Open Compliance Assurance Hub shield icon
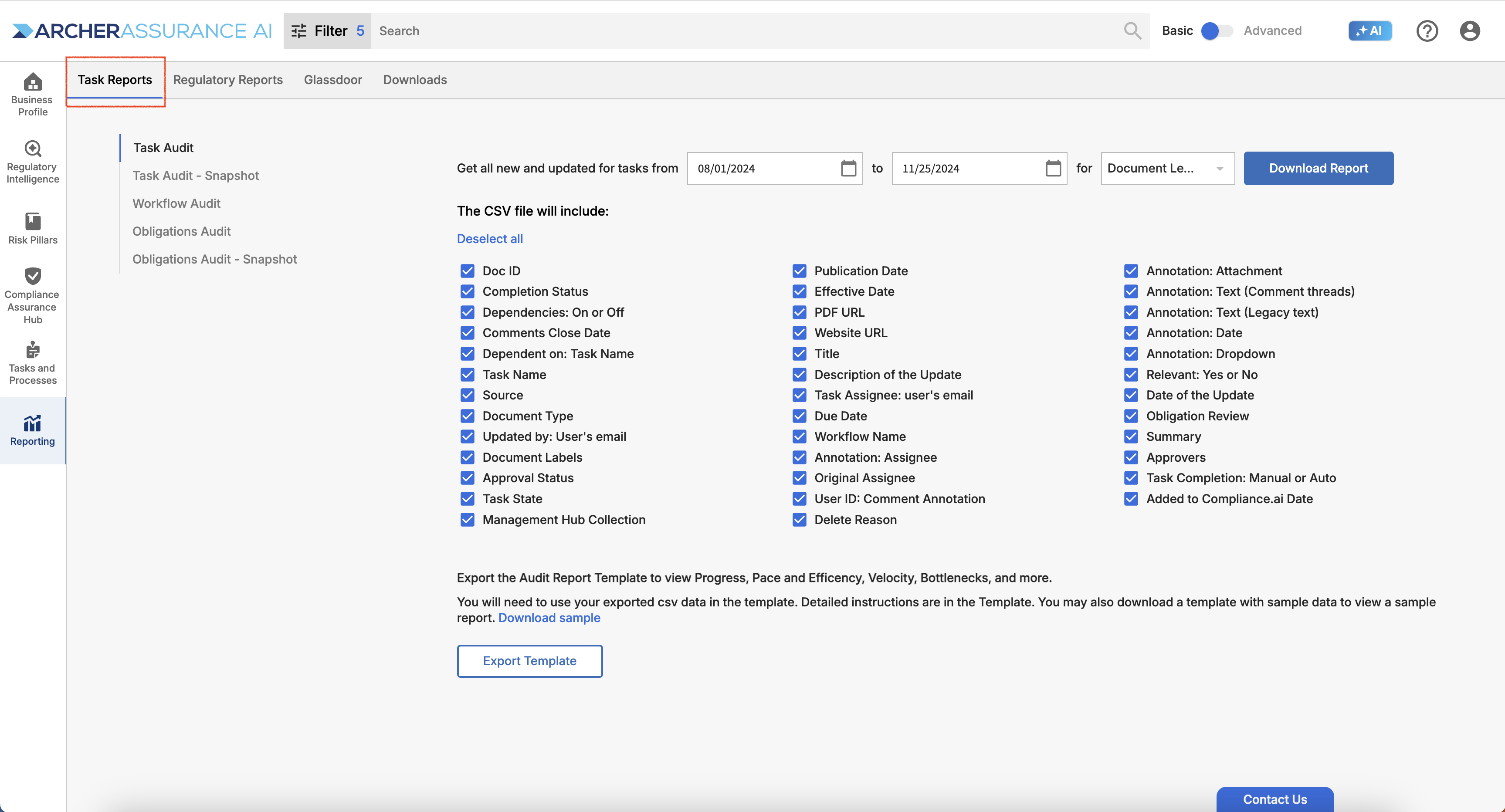This screenshot has width=1505, height=812. [x=33, y=276]
